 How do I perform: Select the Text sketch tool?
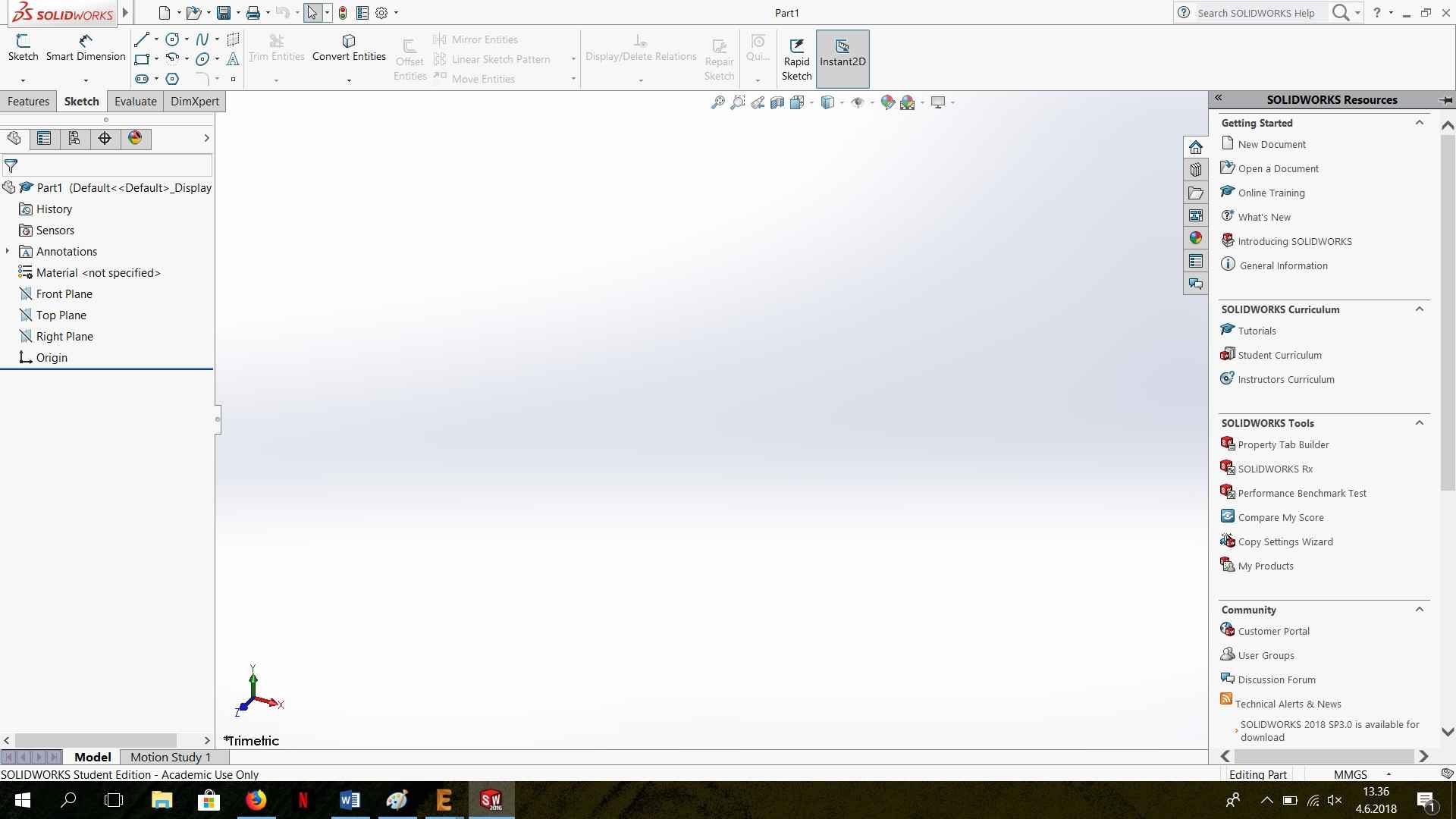pos(233,59)
